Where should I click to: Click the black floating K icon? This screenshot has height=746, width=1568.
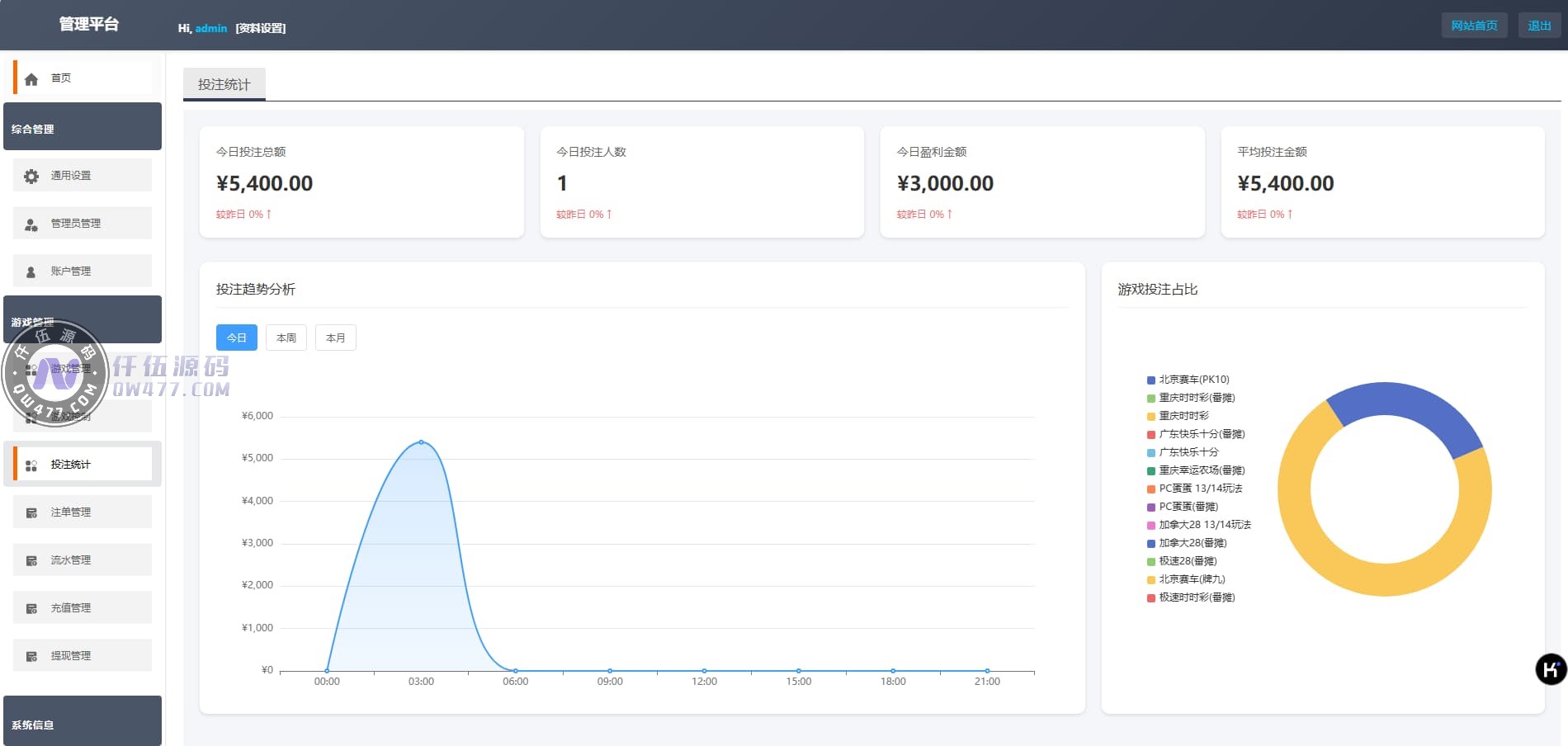click(x=1550, y=668)
